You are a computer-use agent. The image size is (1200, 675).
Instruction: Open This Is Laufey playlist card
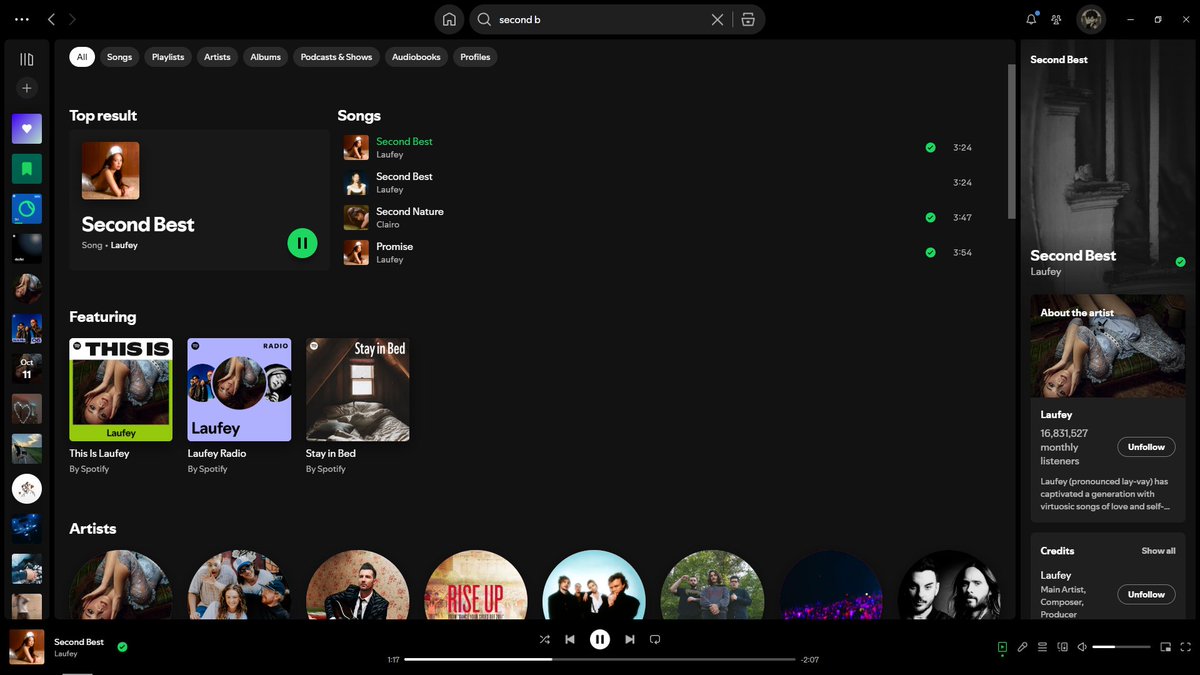tap(121, 406)
